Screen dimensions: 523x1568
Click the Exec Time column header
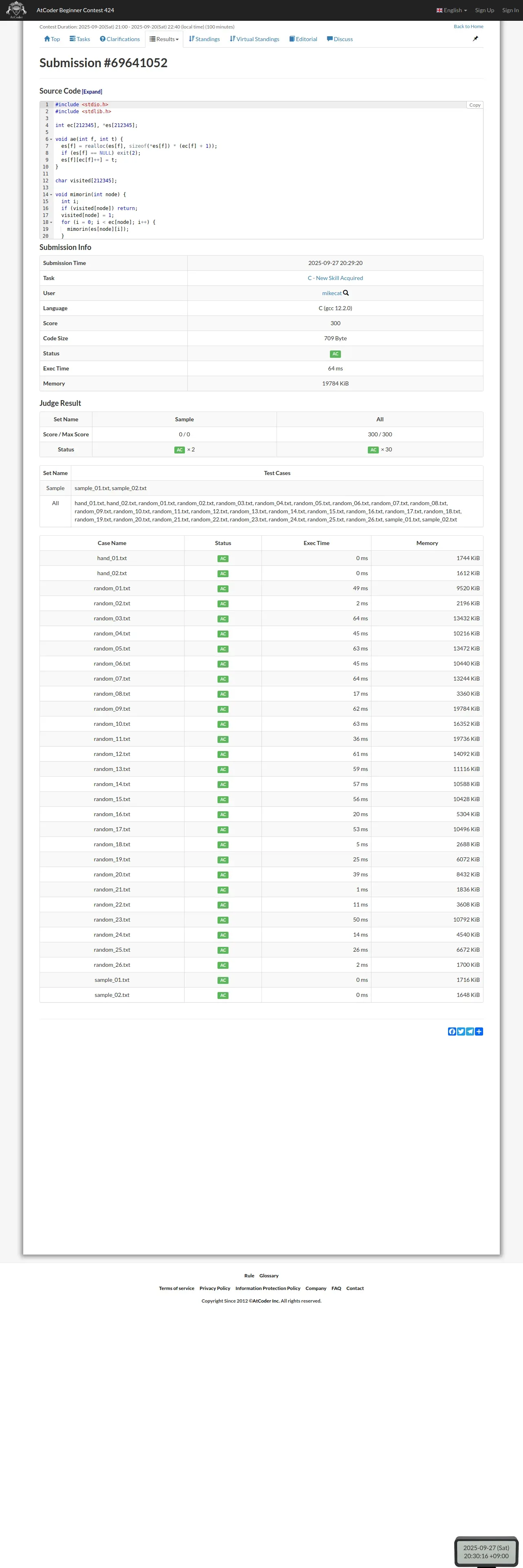[x=316, y=543]
